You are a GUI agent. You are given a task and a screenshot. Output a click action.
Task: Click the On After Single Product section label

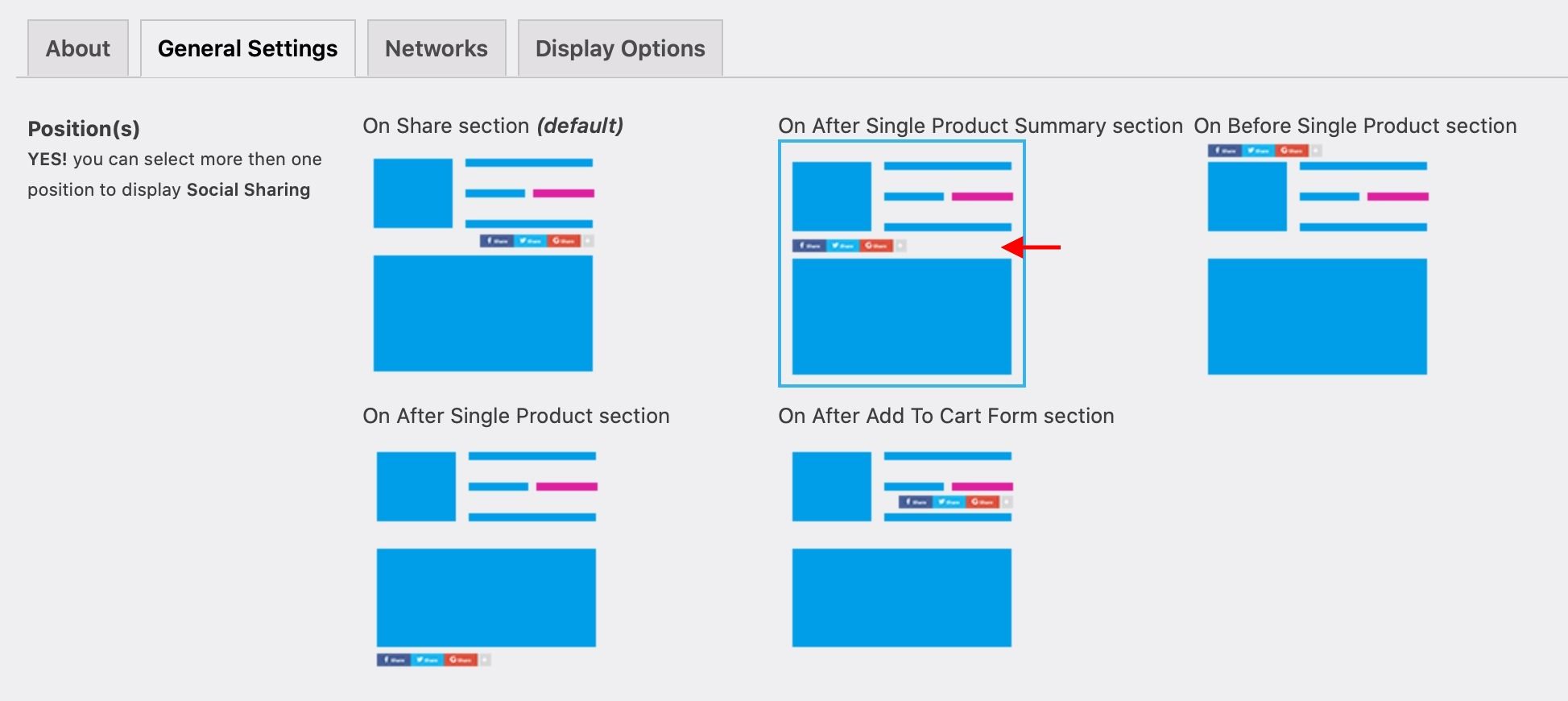(x=516, y=416)
